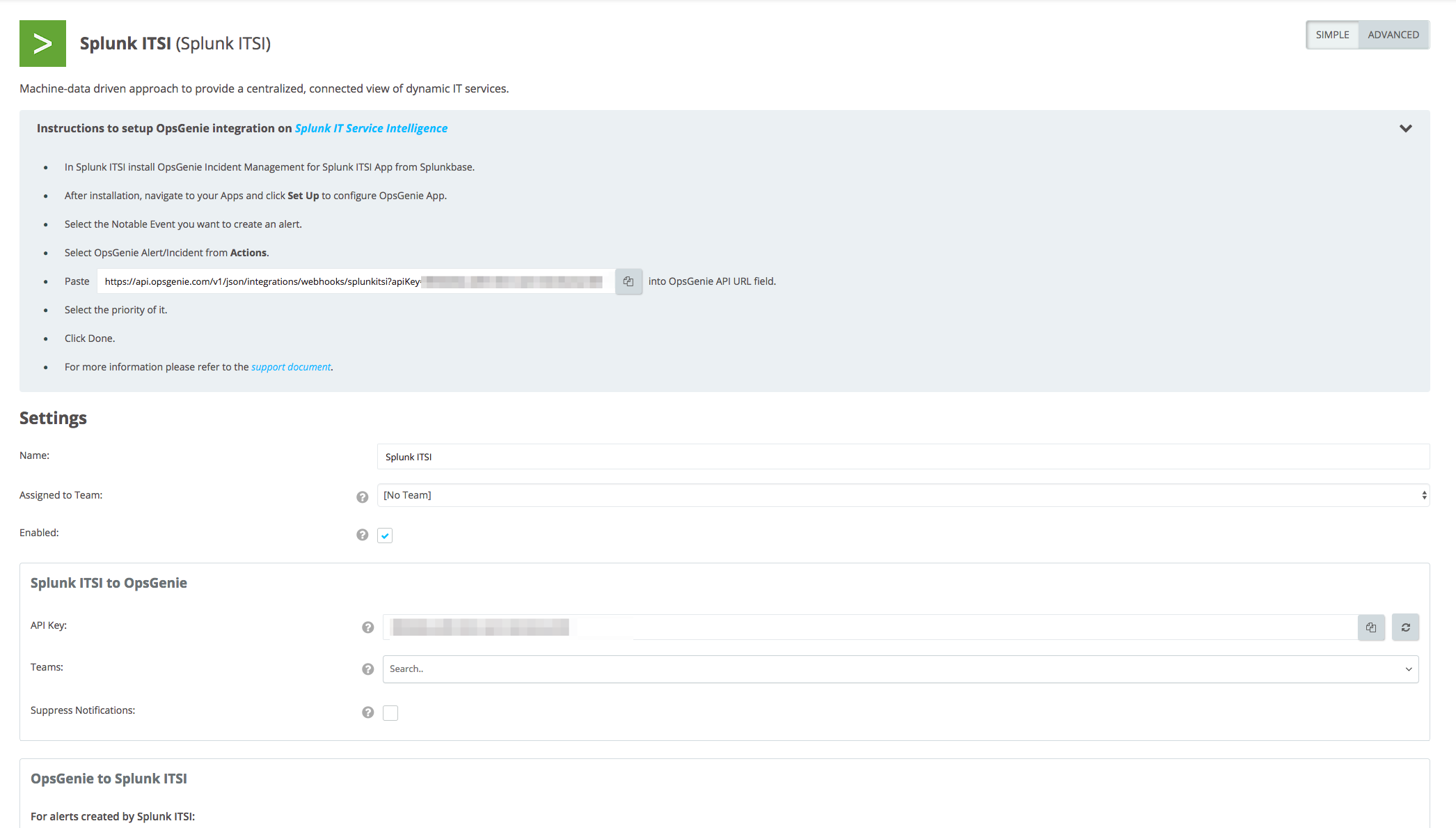This screenshot has width=1456, height=828.
Task: Click help icon beside Enabled setting
Action: [362, 535]
